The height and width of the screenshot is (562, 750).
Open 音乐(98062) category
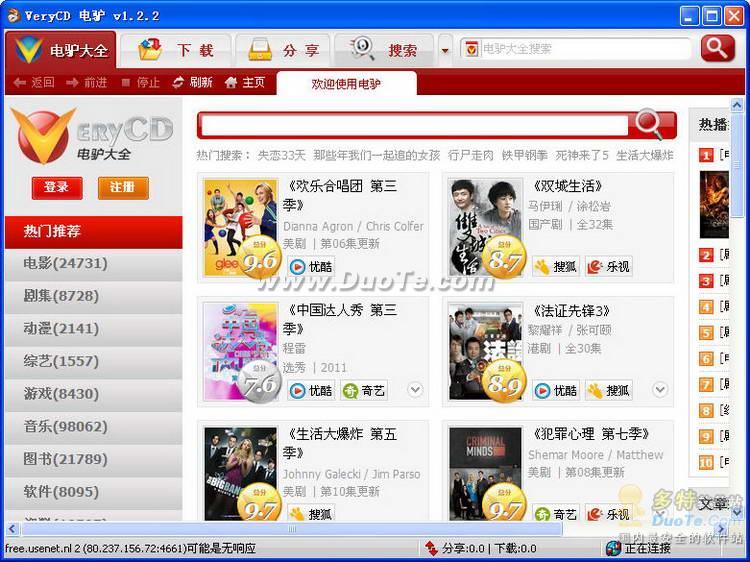(93, 427)
